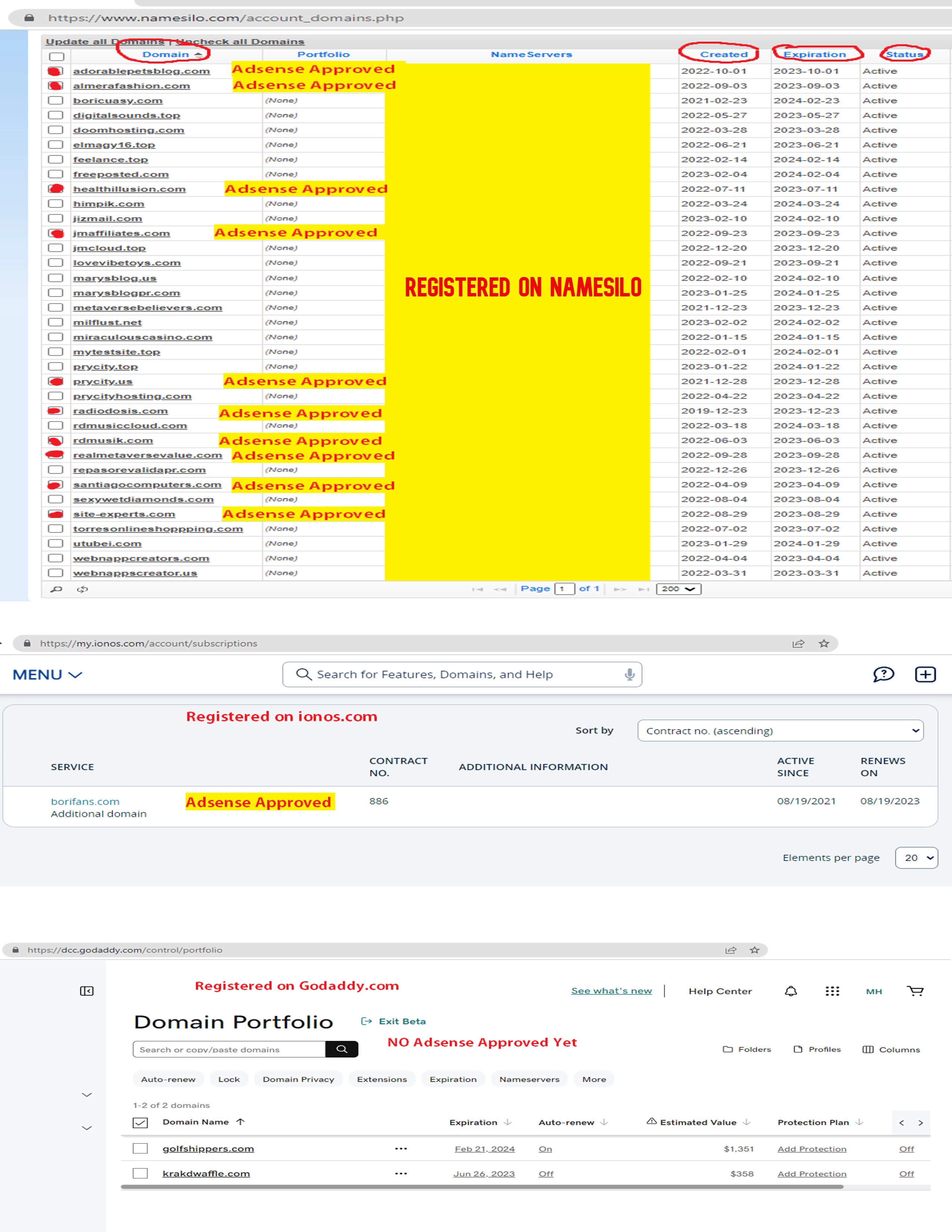The width and height of the screenshot is (952, 1232).
Task: Click the IONOS plus add icon
Action: (x=925, y=674)
